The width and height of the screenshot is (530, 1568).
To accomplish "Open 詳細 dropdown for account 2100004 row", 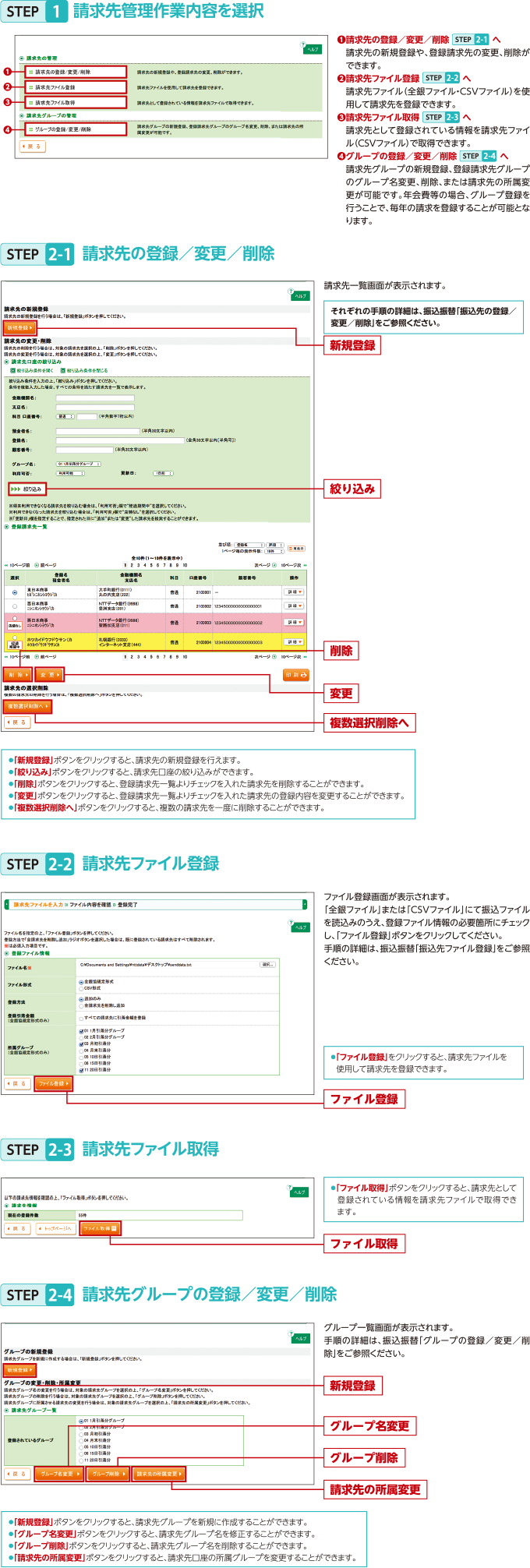I will 294,642.
